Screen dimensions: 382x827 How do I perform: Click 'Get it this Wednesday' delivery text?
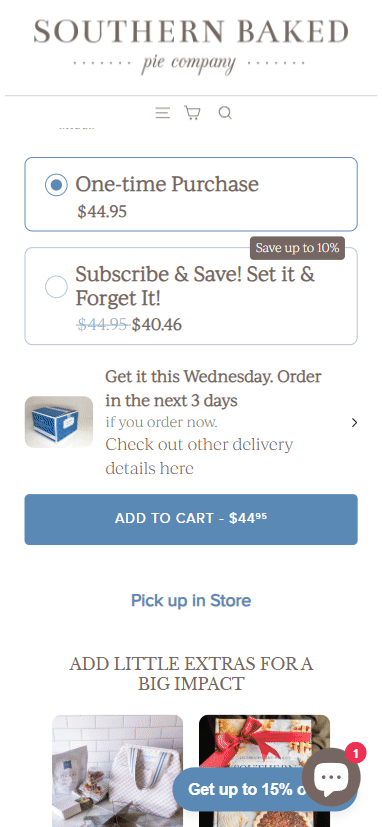(213, 389)
